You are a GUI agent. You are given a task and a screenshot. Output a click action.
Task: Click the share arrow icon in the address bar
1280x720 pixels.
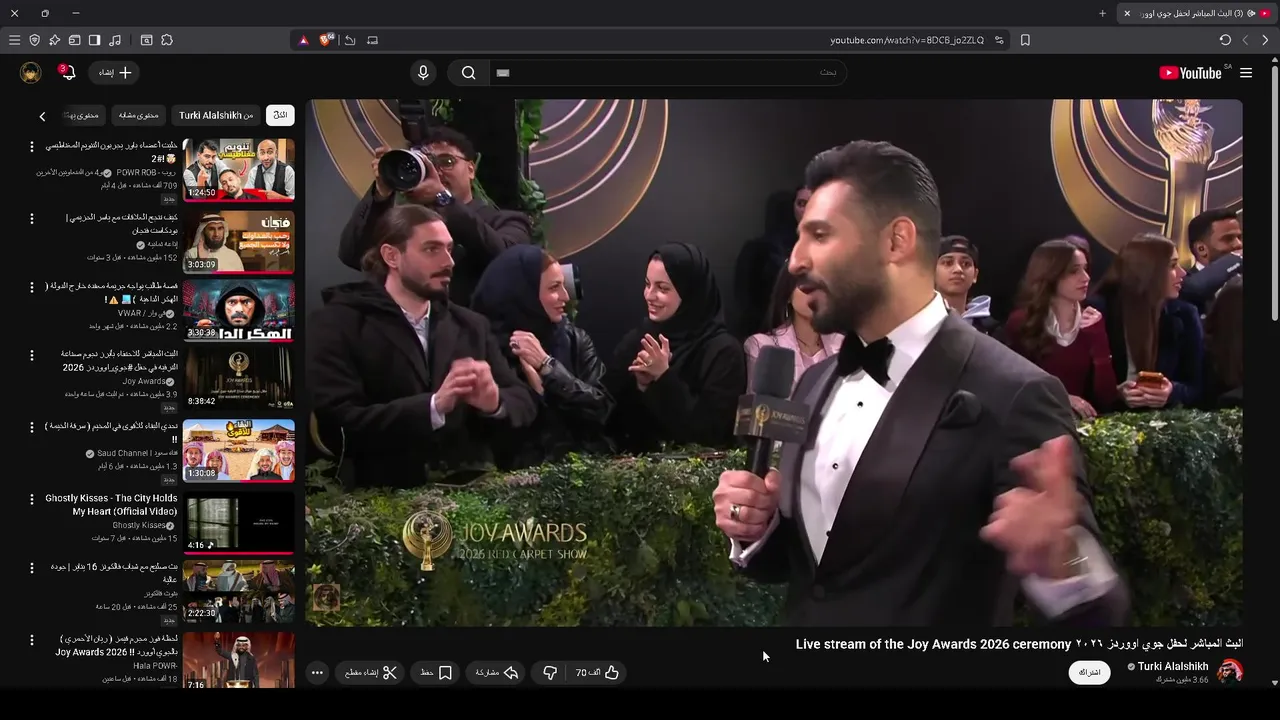point(350,40)
